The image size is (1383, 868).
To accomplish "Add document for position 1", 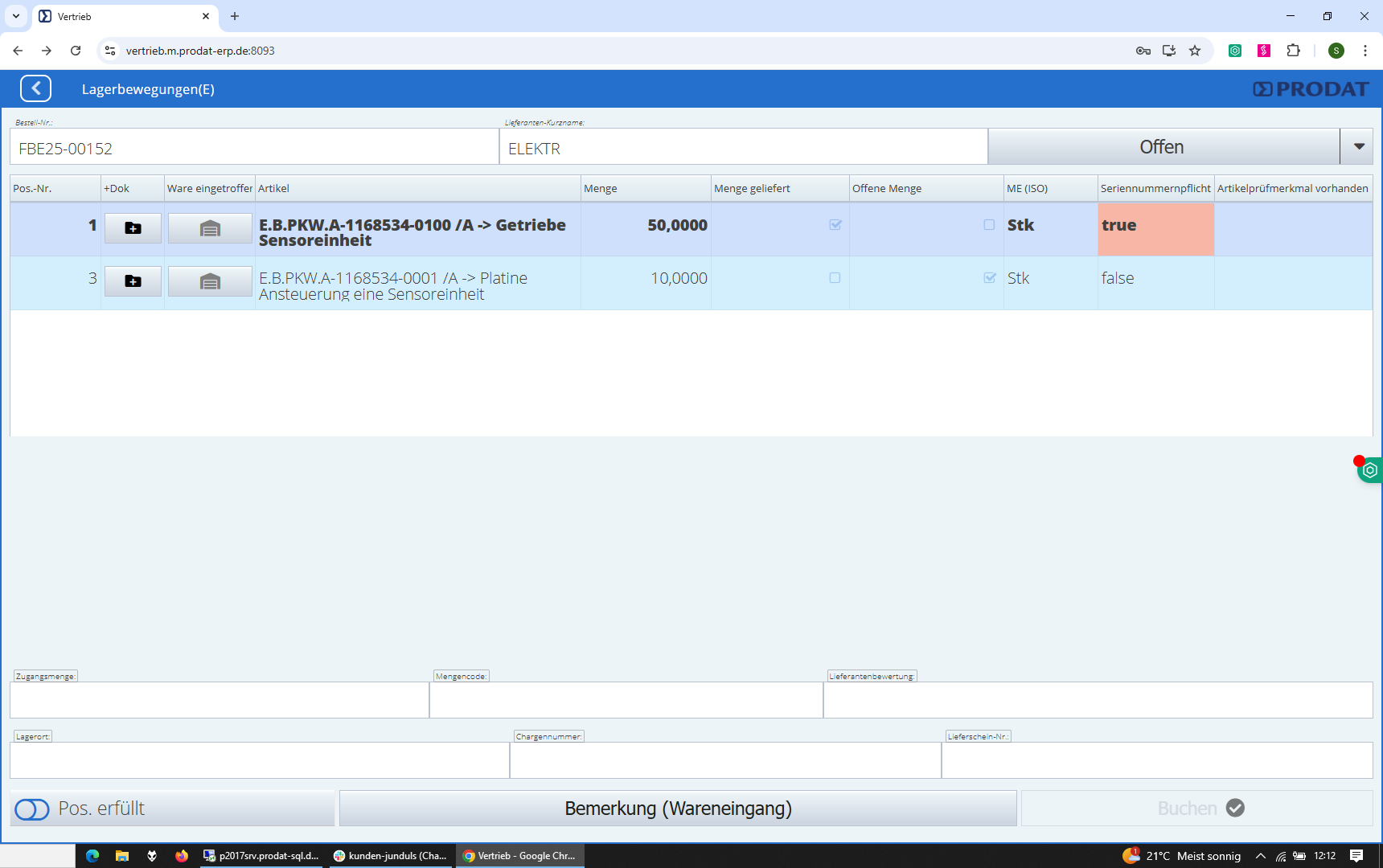I will click(x=133, y=228).
